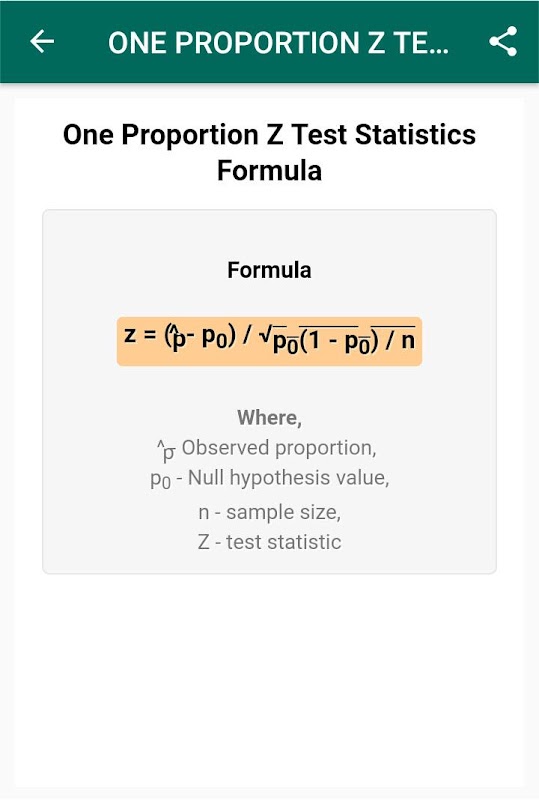Tap the 'Where,' text
This screenshot has width=539, height=800.
pos(270,417)
